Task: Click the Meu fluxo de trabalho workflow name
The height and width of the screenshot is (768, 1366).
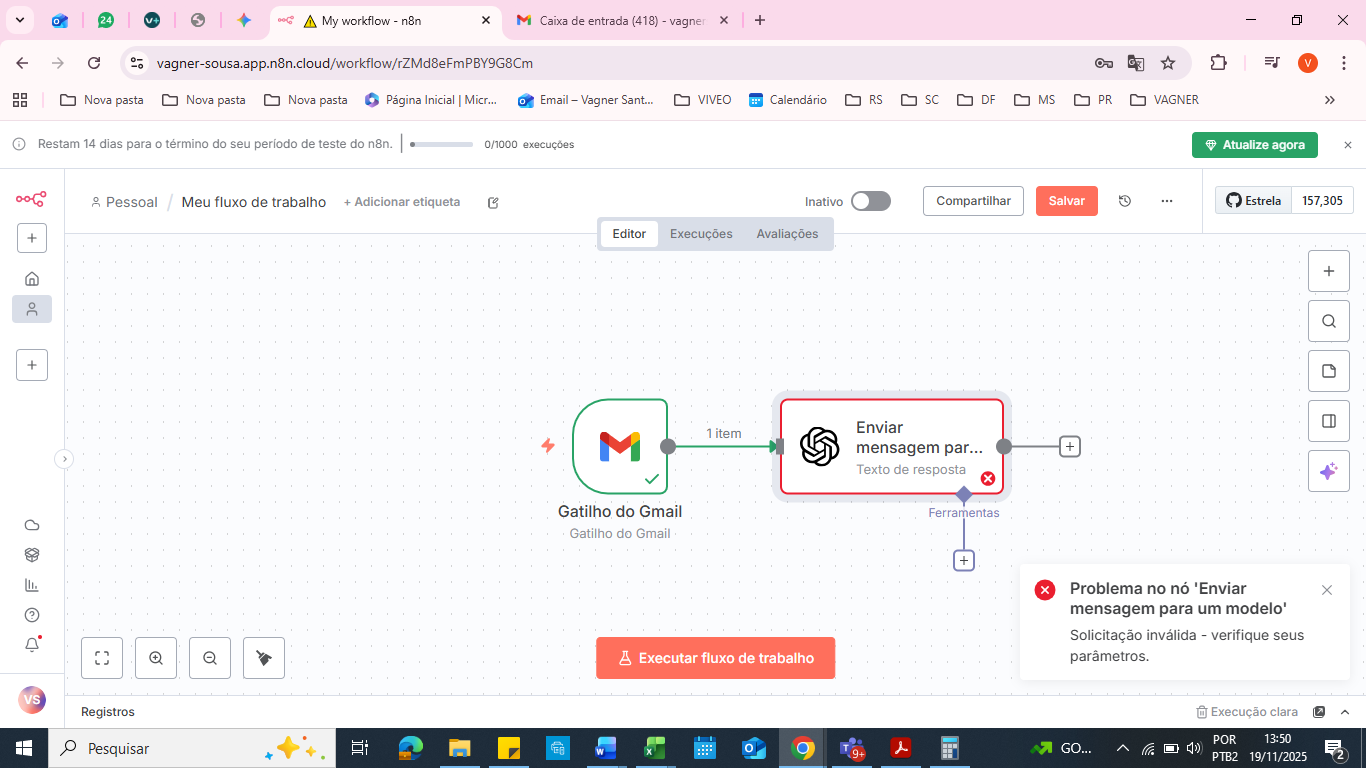Action: (254, 202)
